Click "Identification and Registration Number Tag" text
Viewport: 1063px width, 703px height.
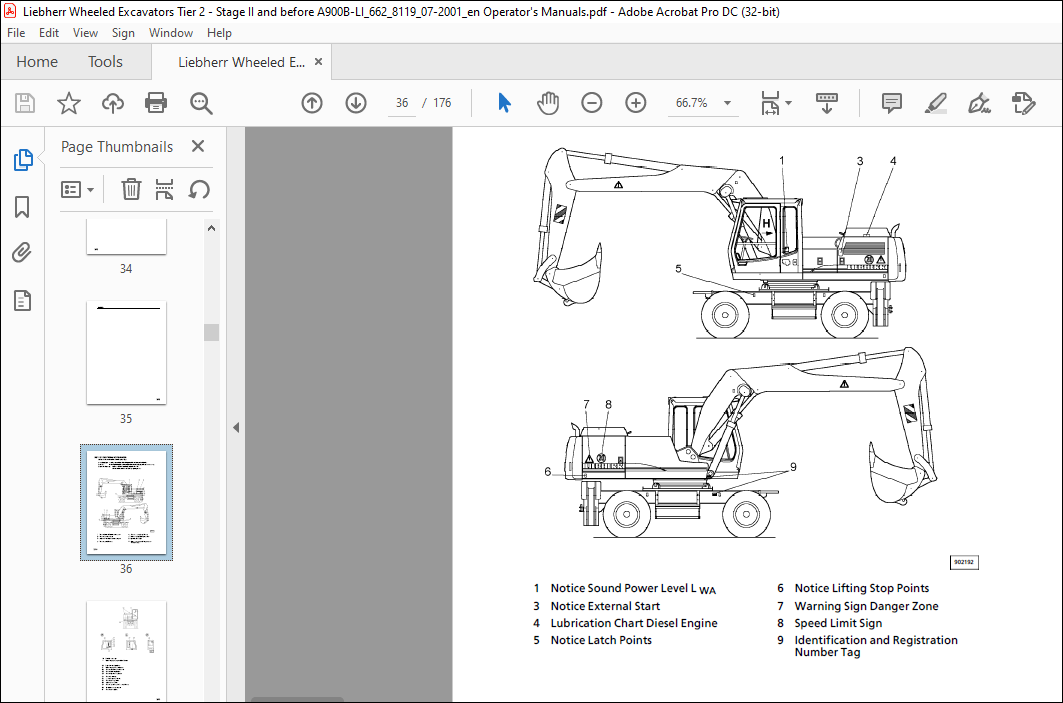pos(876,646)
